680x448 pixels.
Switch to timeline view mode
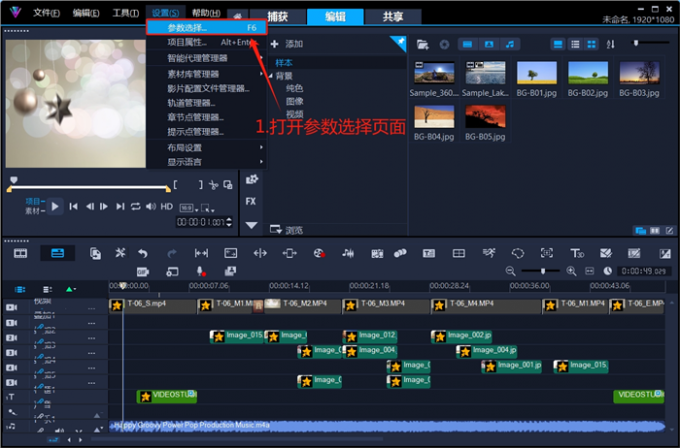tap(57, 253)
